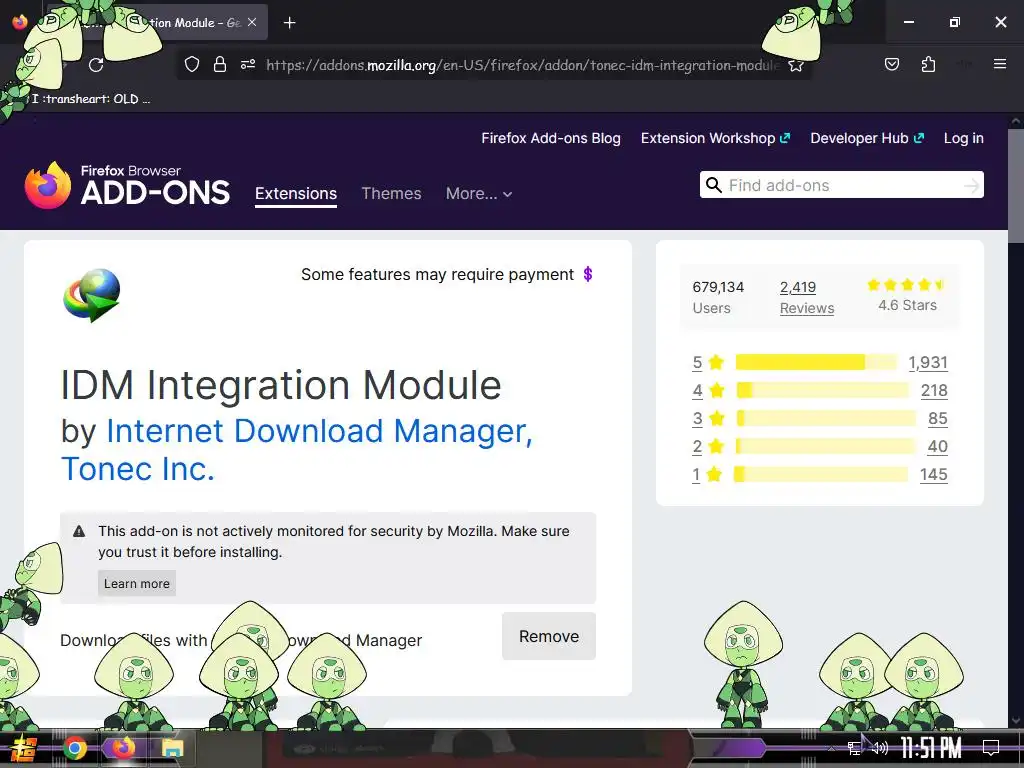Open File Explorer from taskbar
Viewport: 1024px width, 768px height.
[173, 748]
